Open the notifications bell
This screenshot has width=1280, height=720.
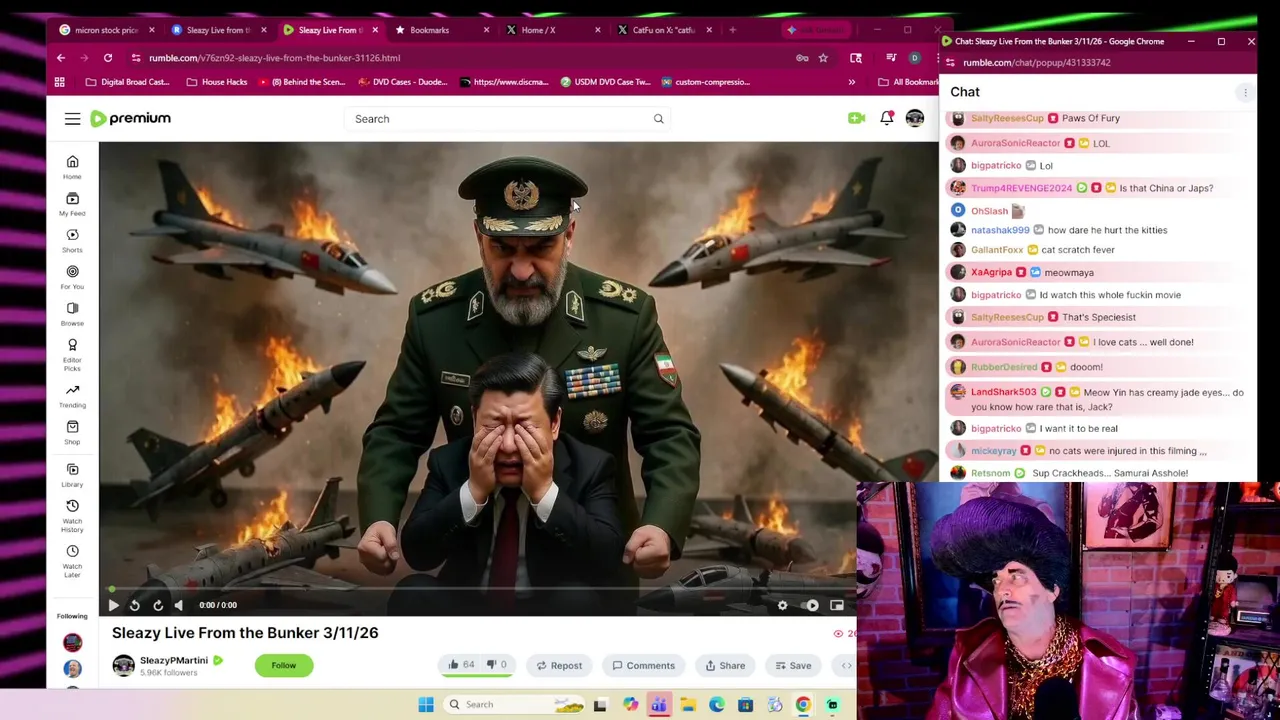[x=886, y=118]
